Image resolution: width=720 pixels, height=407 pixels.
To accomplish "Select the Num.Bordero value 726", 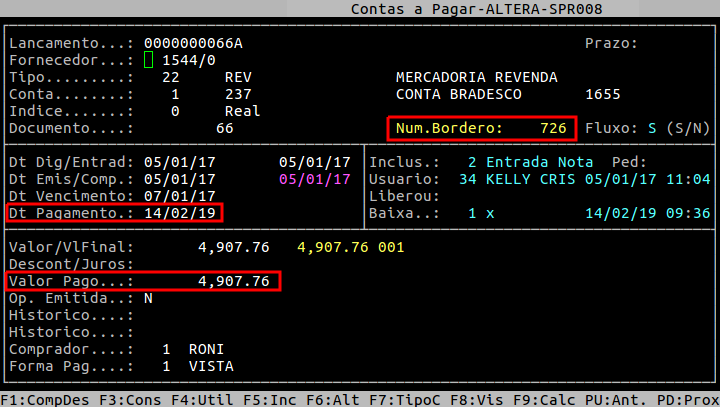I will [x=553, y=128].
